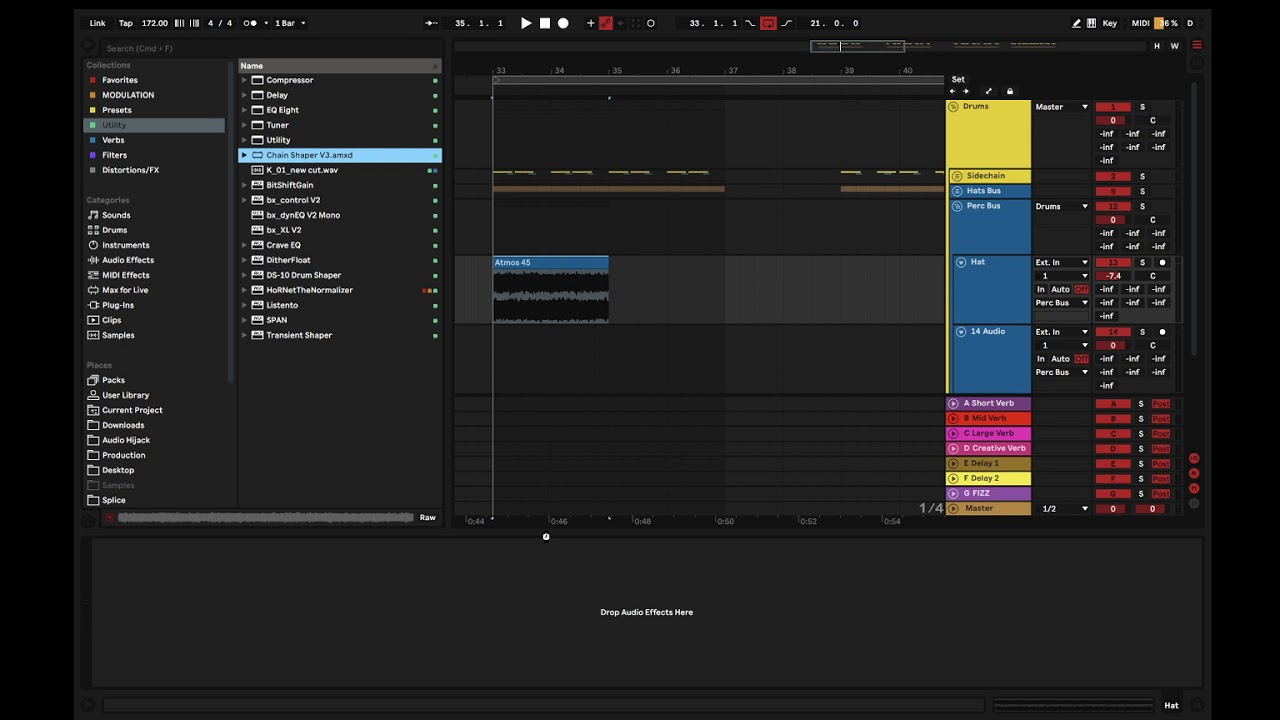
Task: Click the Tap tempo button
Action: point(126,23)
